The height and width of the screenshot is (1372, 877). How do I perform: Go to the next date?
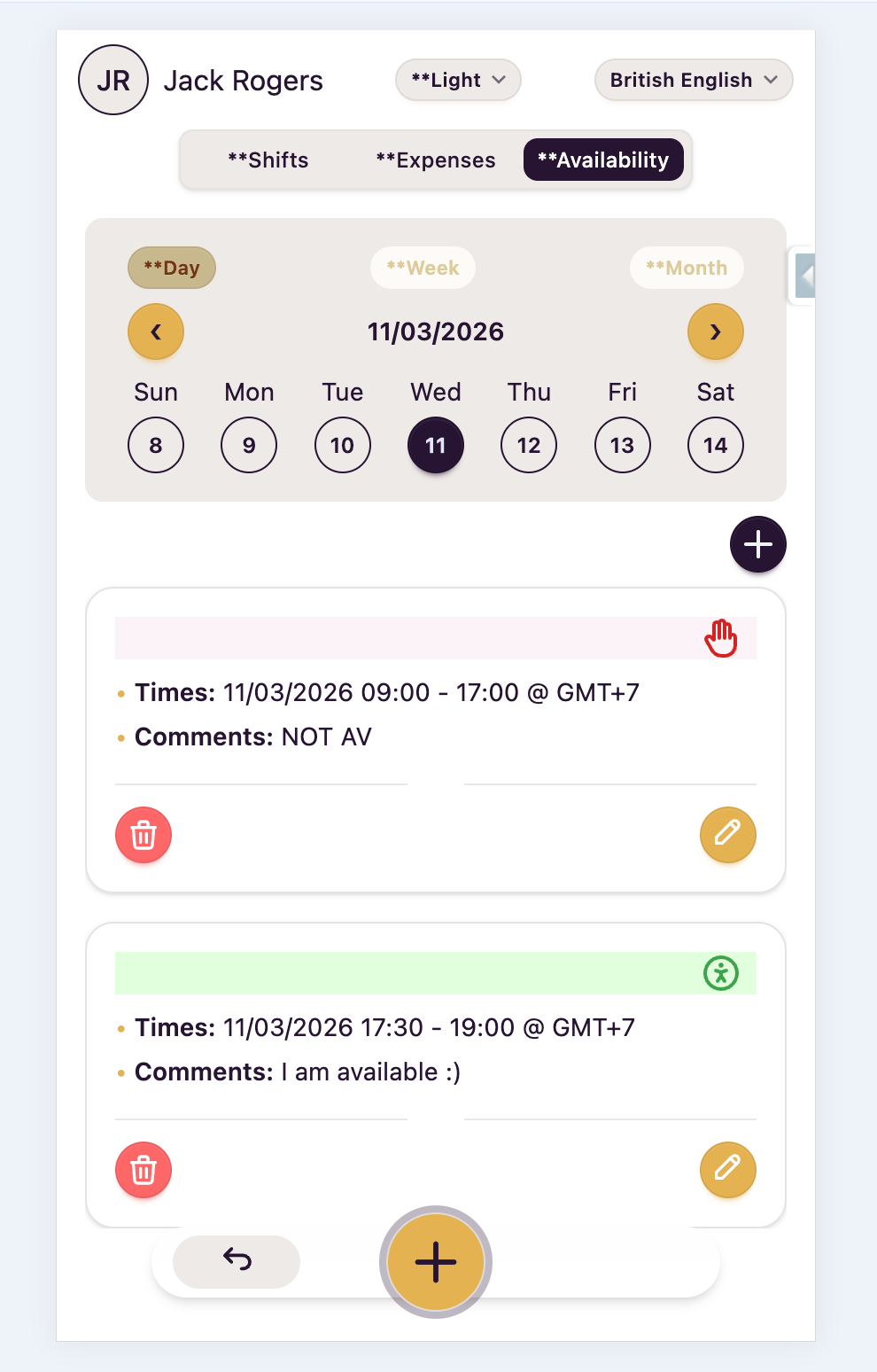[x=715, y=331]
